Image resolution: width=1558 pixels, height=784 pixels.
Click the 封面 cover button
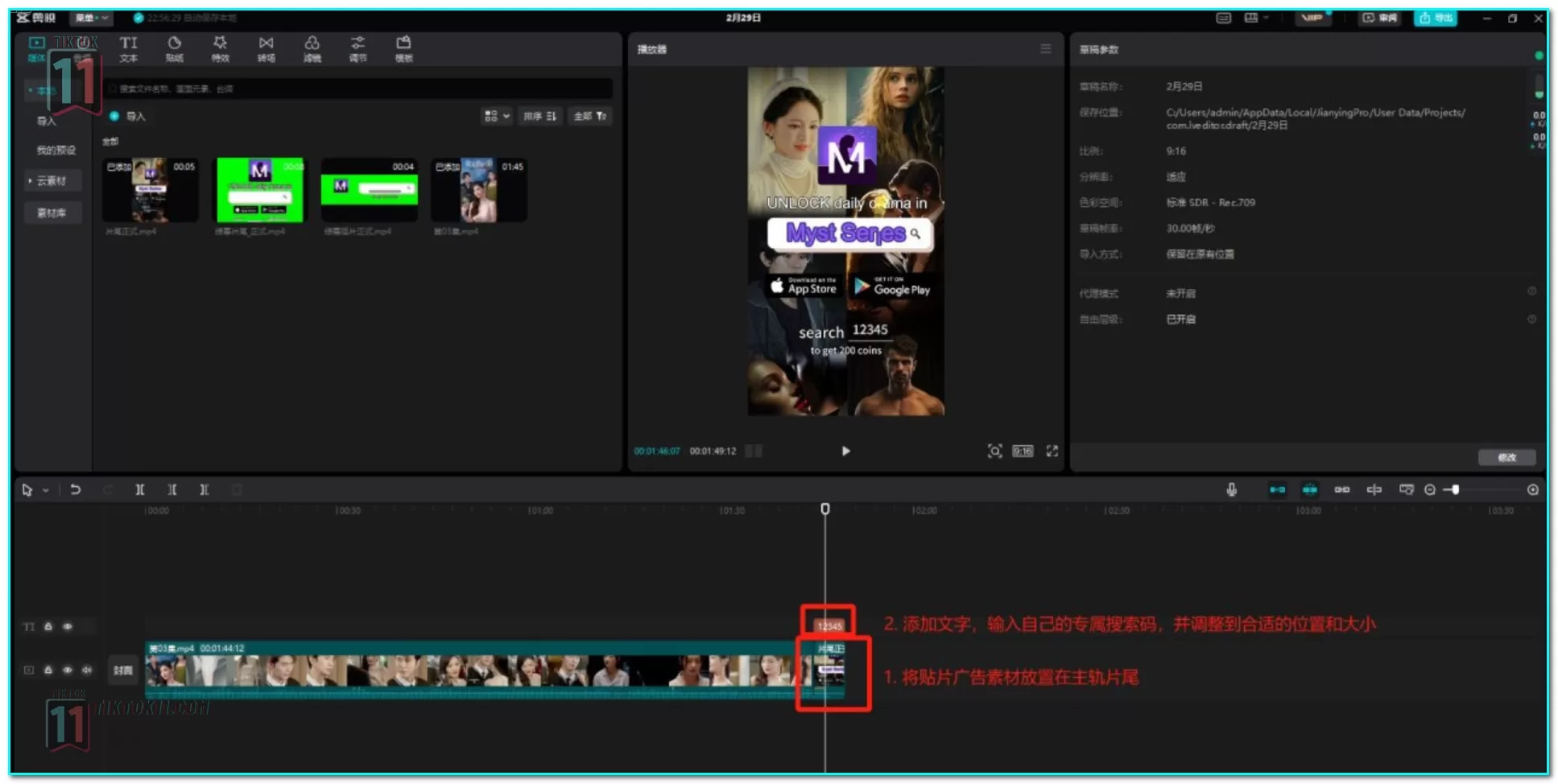(x=122, y=670)
